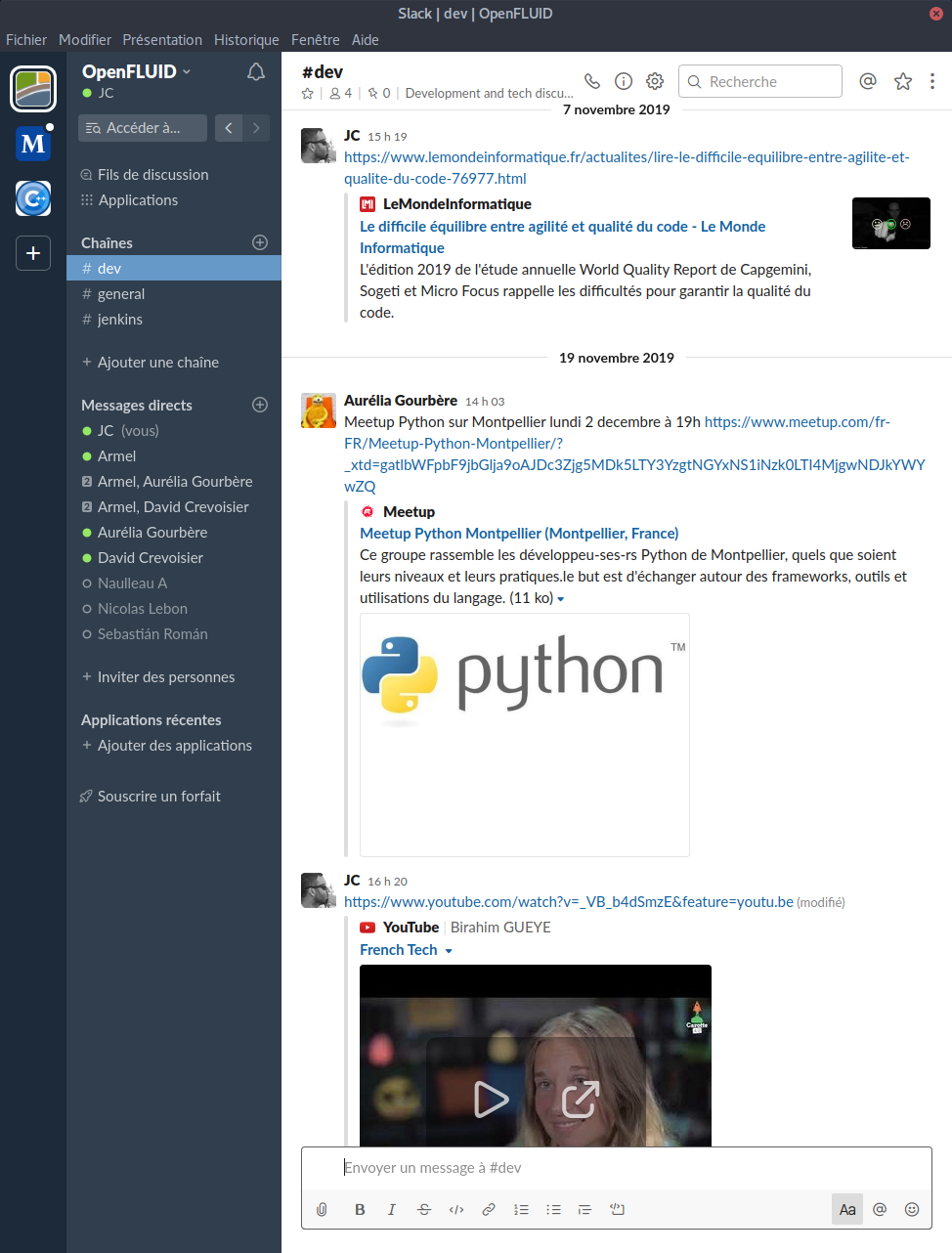Insert a link using the chain icon
Image resolution: width=952 pixels, height=1253 pixels.
tap(489, 1209)
